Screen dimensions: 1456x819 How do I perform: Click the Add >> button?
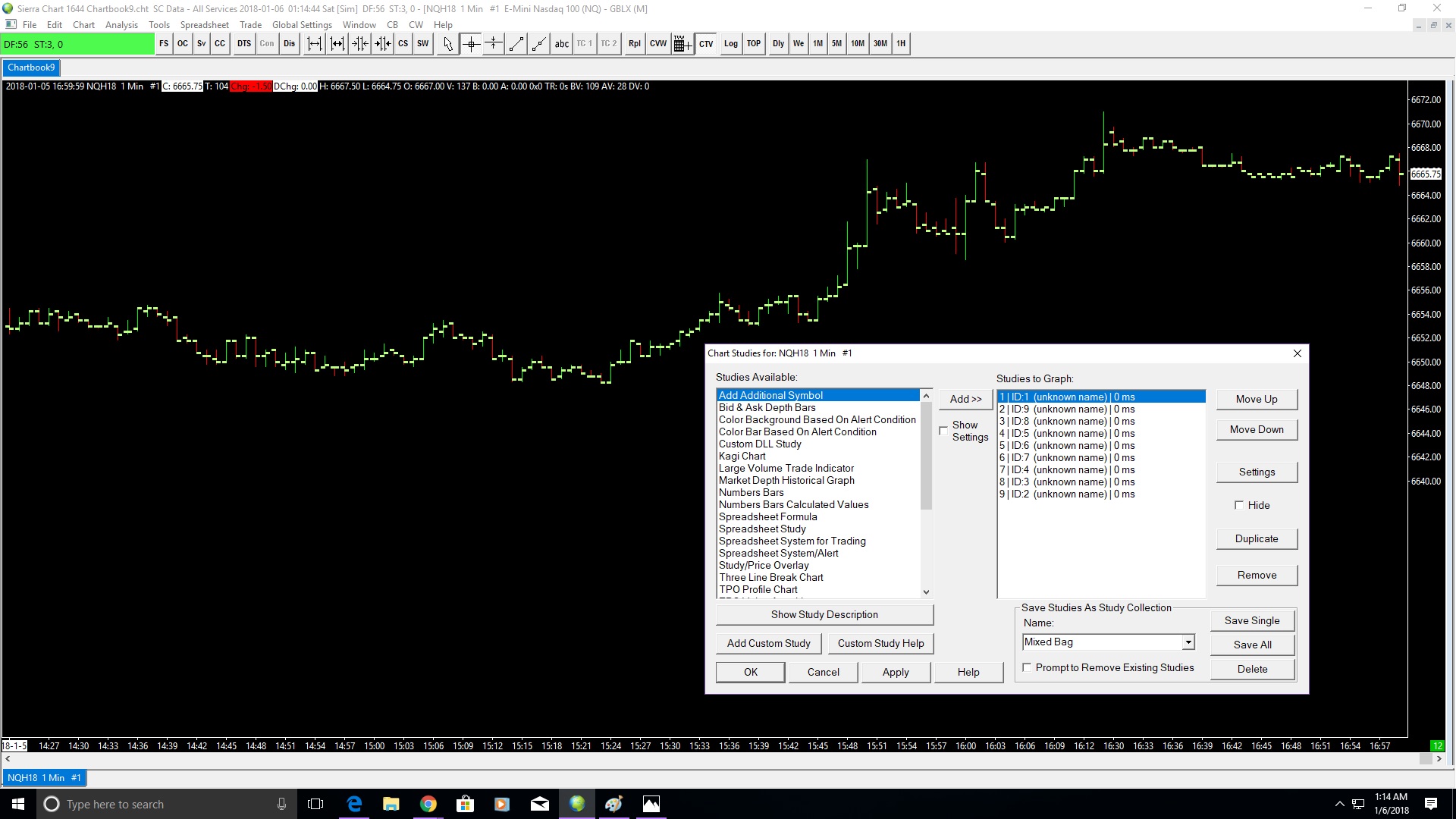click(x=965, y=399)
